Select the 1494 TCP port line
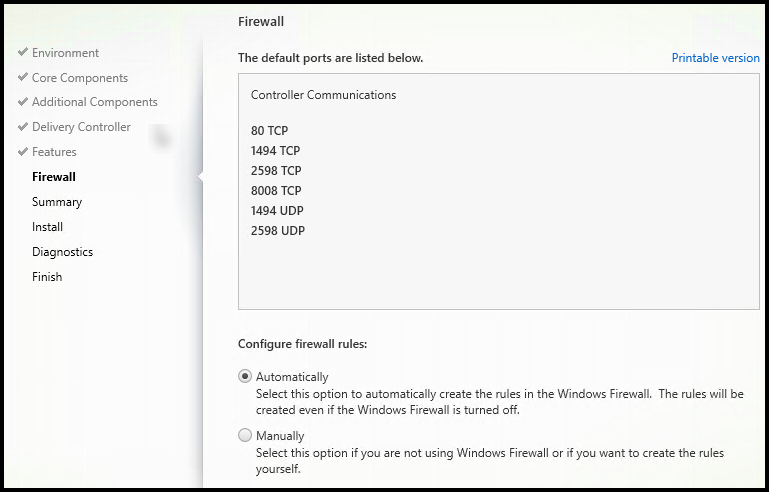769x492 pixels. pyautogui.click(x=276, y=150)
